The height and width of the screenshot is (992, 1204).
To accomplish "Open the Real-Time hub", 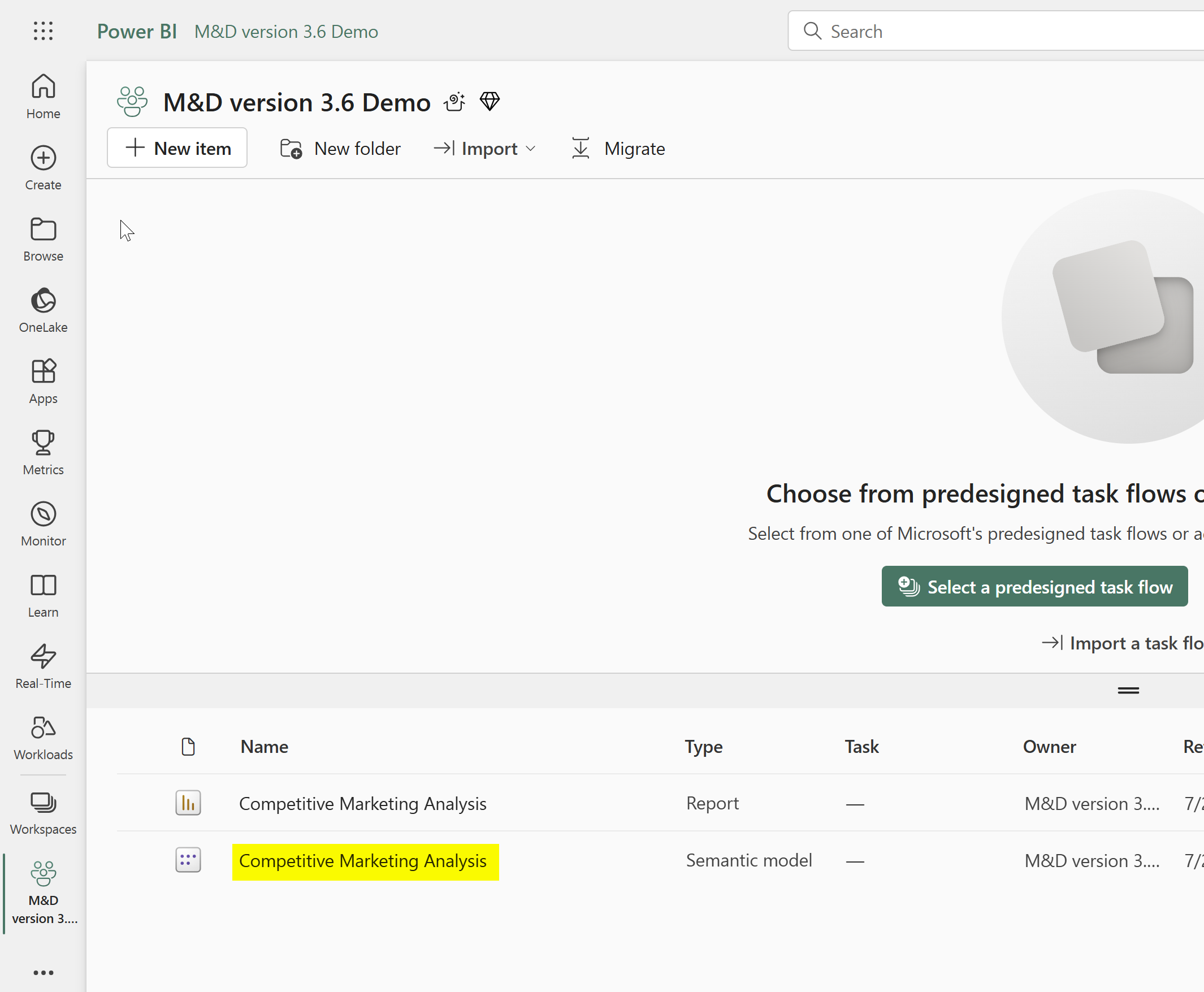I will pyautogui.click(x=43, y=667).
